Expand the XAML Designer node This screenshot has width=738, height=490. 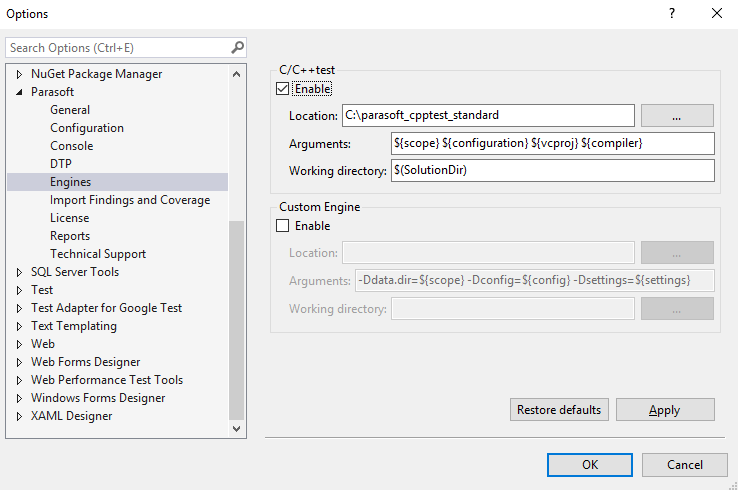coord(19,417)
